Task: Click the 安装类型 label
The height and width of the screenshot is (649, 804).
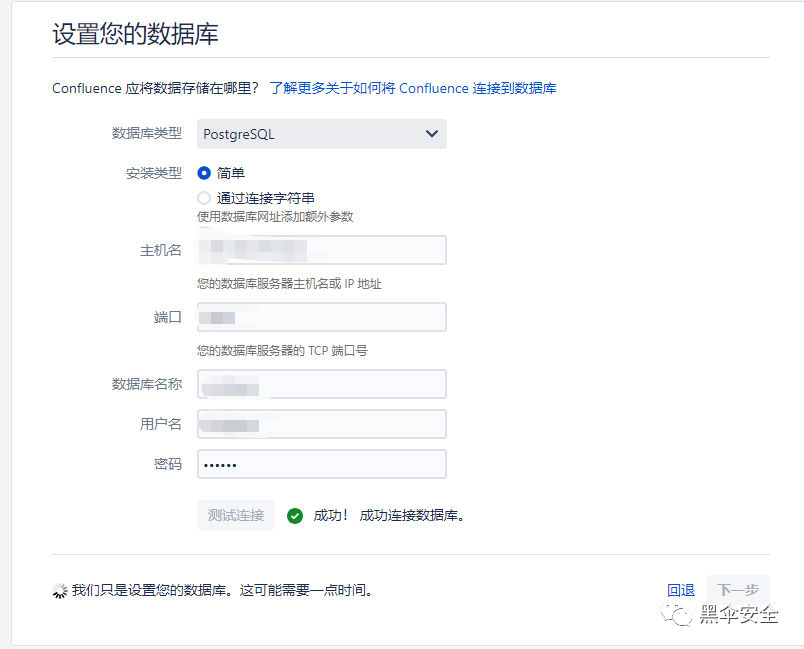Action: pyautogui.click(x=154, y=173)
